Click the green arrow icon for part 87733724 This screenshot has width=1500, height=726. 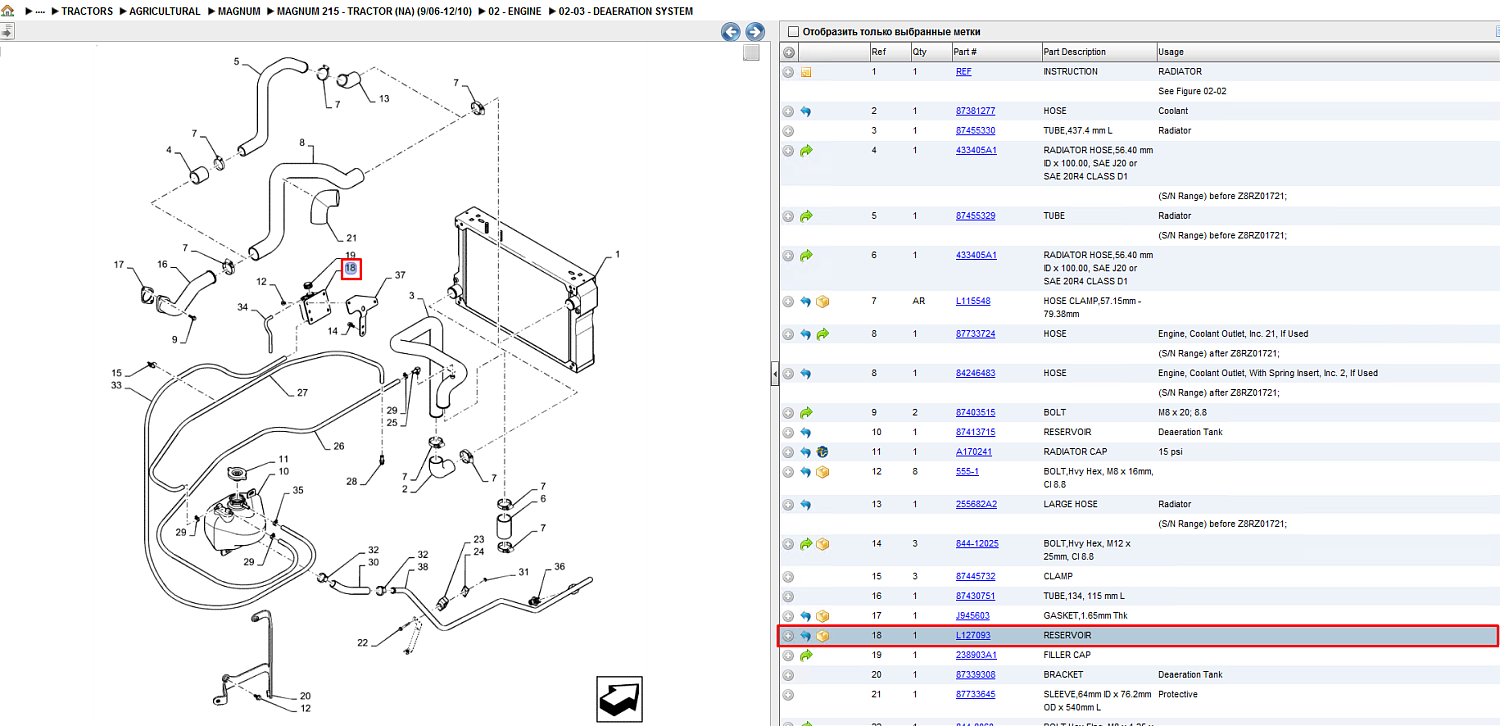[822, 334]
